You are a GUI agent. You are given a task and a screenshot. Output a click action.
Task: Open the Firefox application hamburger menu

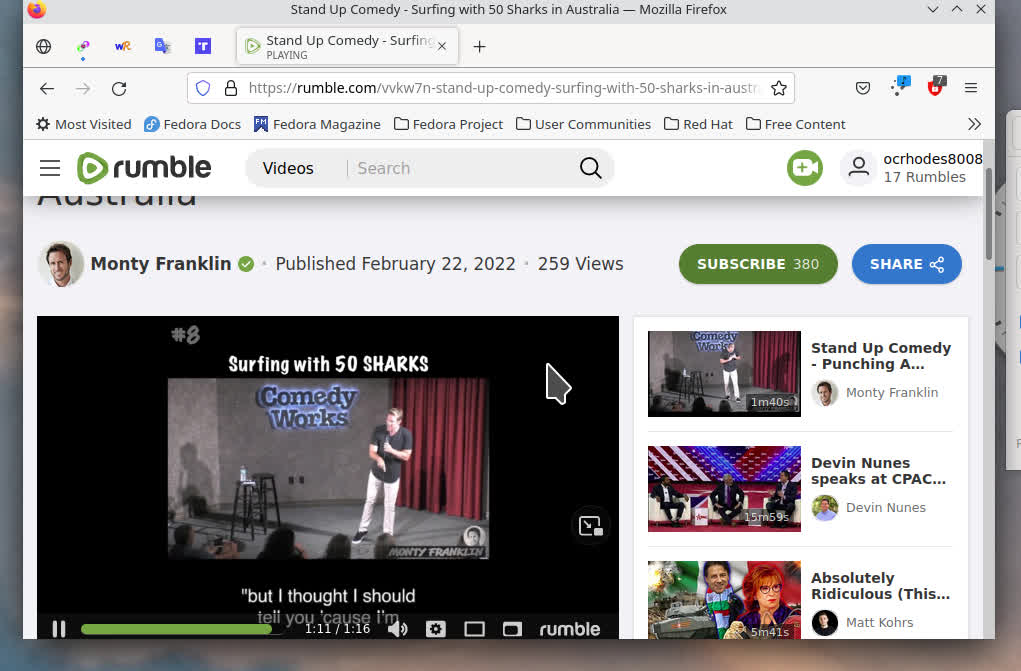(x=971, y=88)
